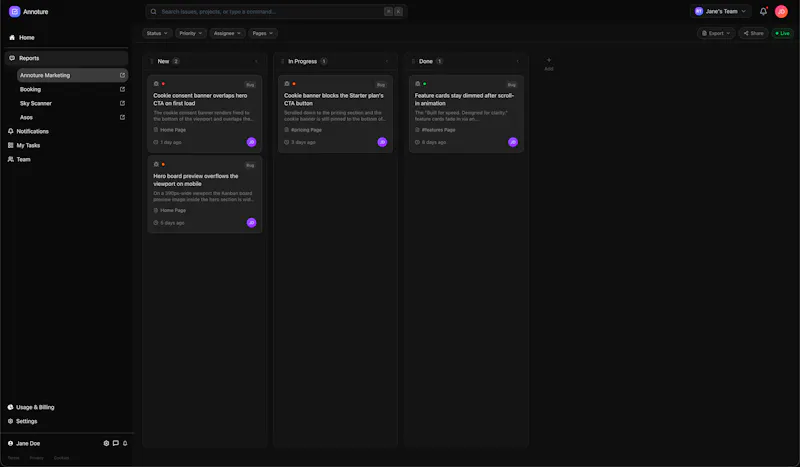Click the settings gear beside Jane Doe
Screen dimensions: 800x467
106,443
